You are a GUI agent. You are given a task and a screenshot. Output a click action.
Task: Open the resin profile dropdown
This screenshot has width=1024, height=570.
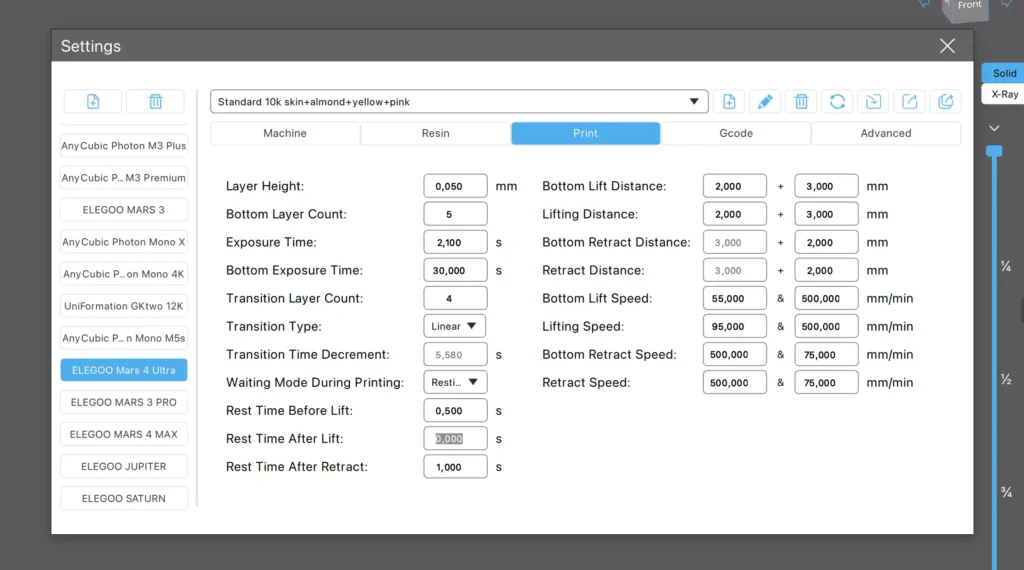coord(459,101)
